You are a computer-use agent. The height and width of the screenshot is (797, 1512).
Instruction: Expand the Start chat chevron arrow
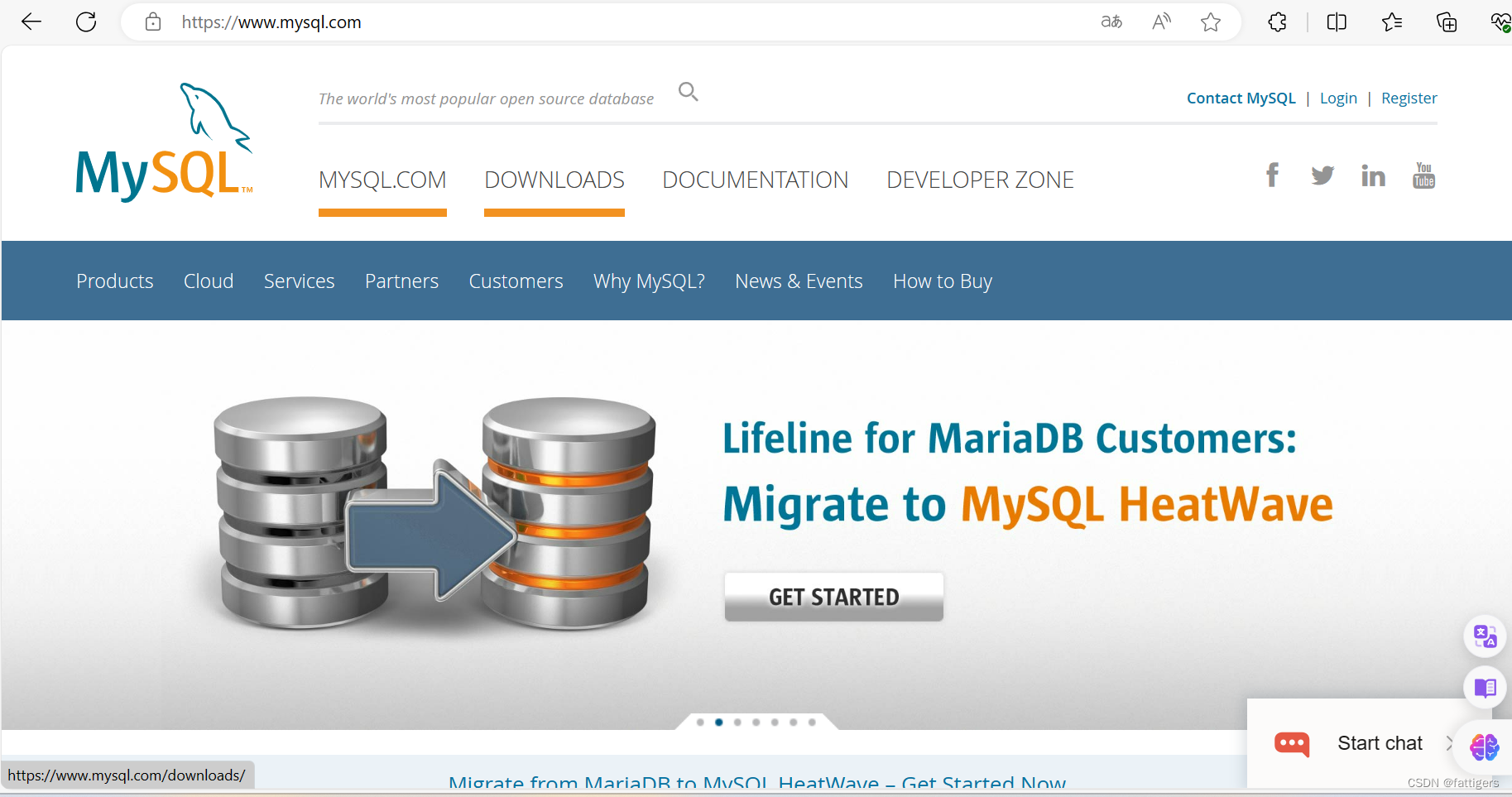pyautogui.click(x=1449, y=743)
